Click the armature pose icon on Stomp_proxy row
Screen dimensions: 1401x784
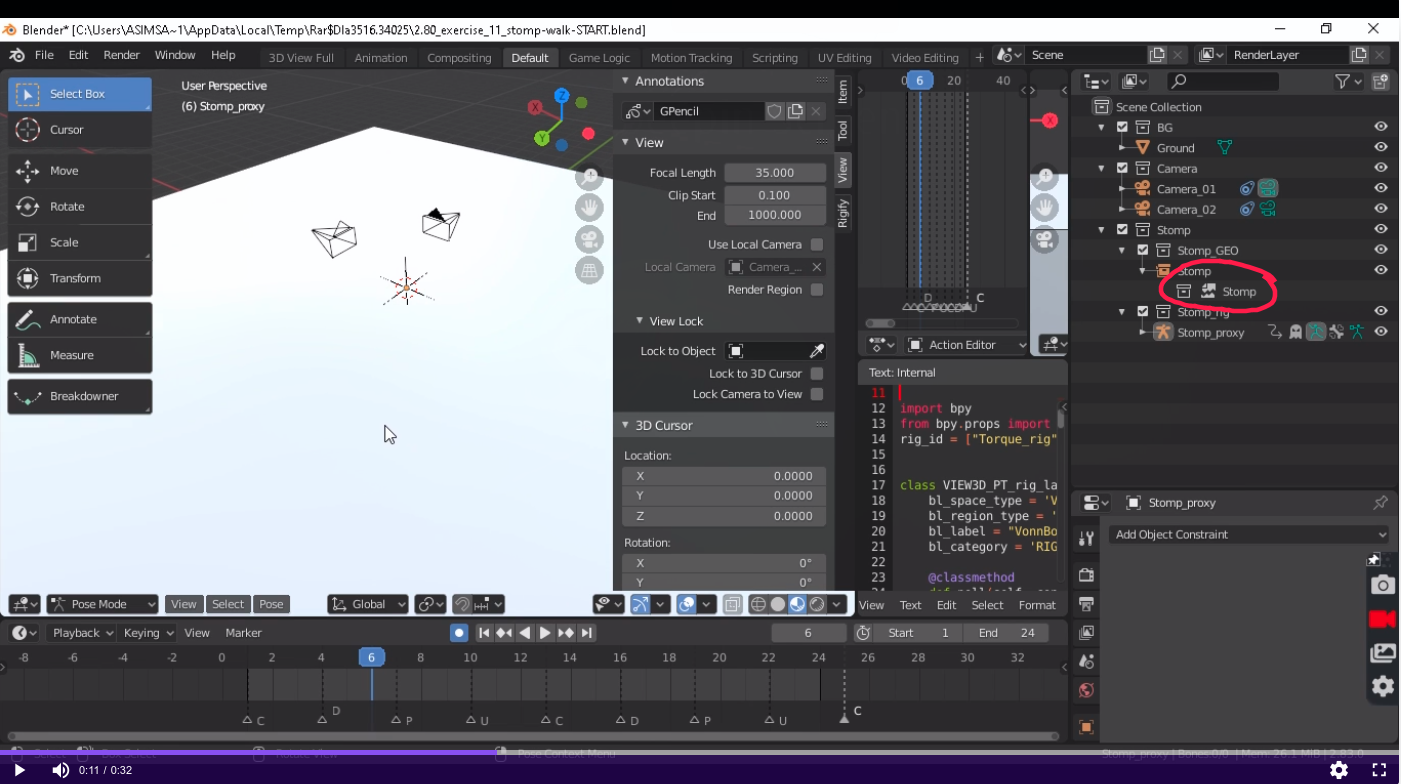1316,332
